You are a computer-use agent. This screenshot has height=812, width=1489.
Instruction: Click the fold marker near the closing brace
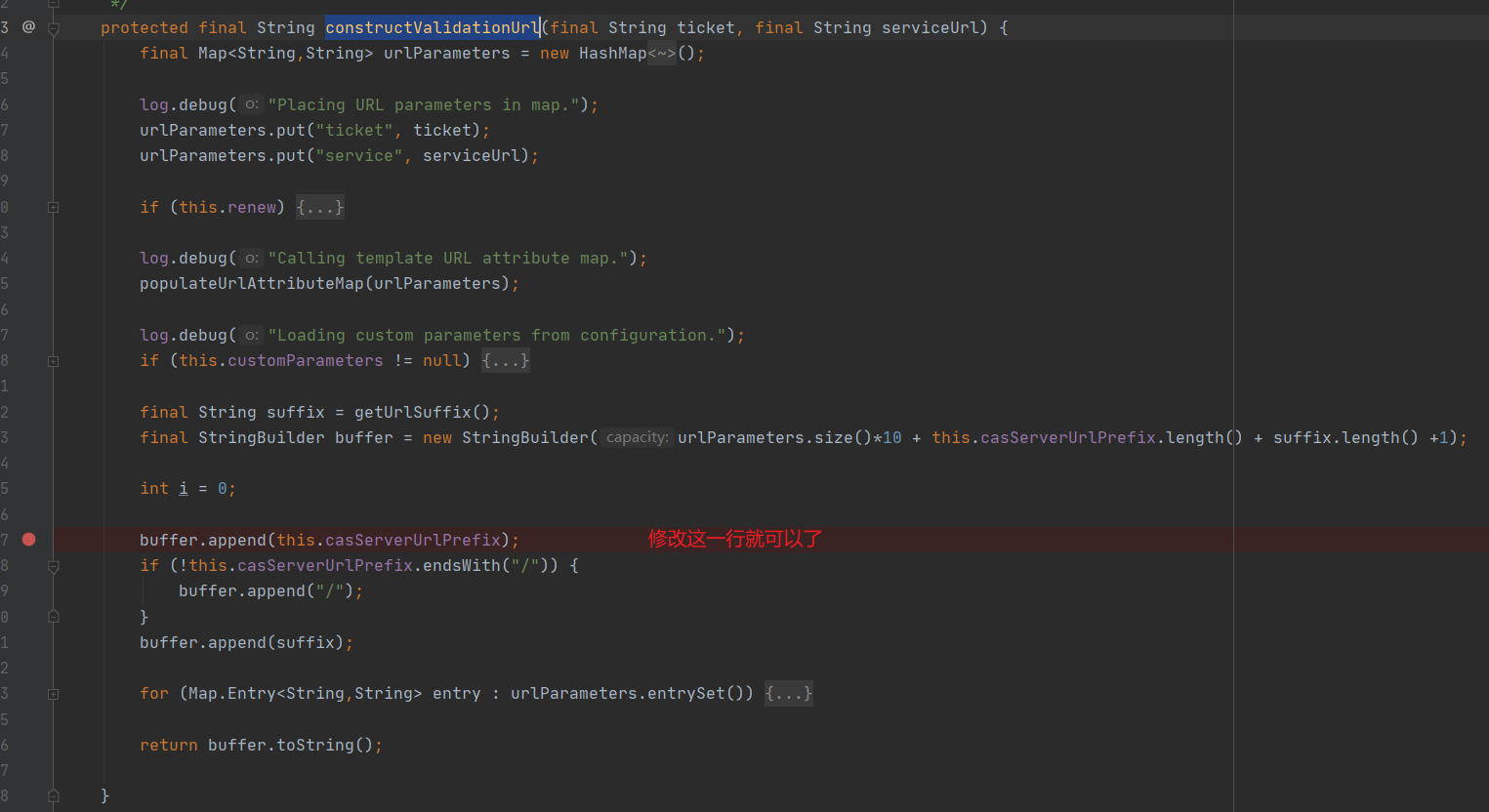(54, 795)
